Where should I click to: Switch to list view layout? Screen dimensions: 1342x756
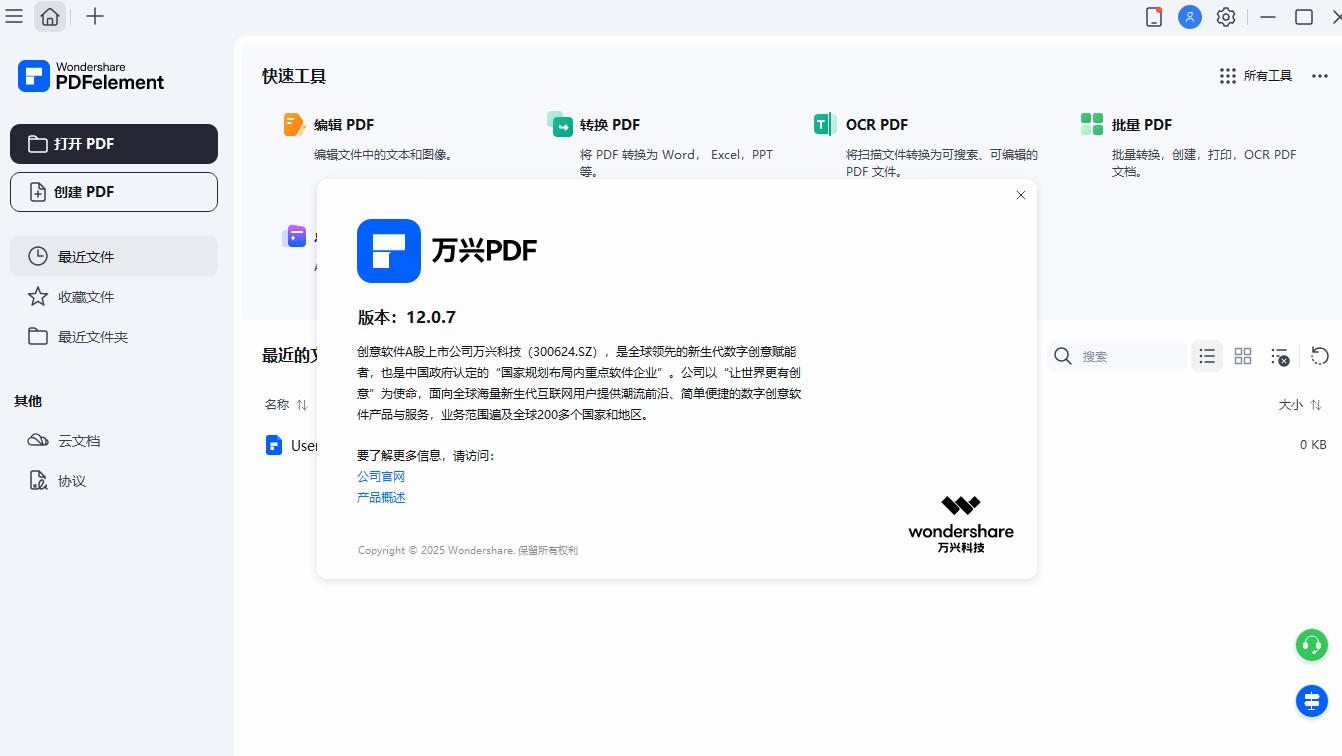tap(1207, 356)
